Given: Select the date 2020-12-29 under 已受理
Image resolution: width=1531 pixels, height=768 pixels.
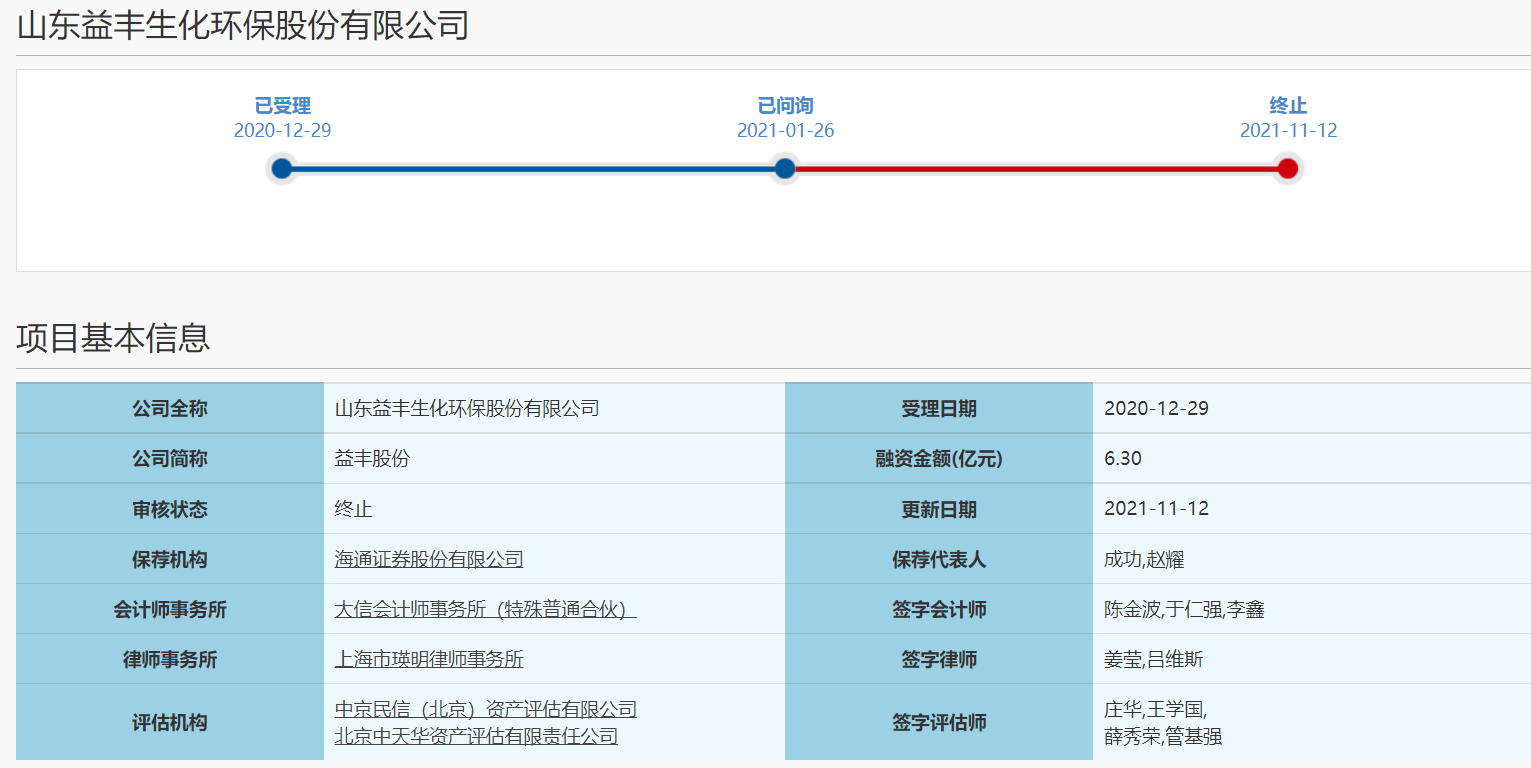Looking at the screenshot, I should pos(282,131).
